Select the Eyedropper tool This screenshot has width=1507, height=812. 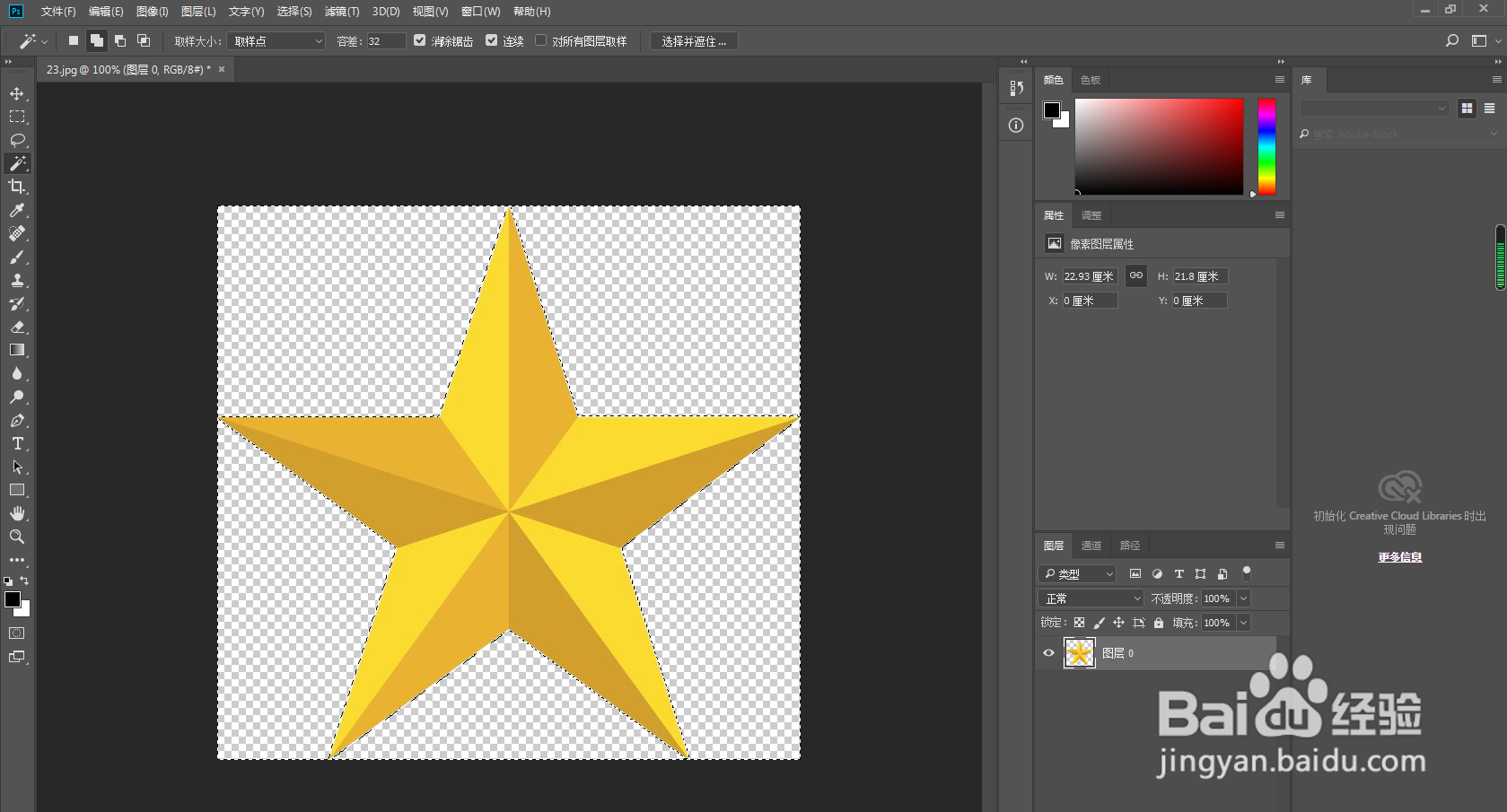pyautogui.click(x=17, y=210)
